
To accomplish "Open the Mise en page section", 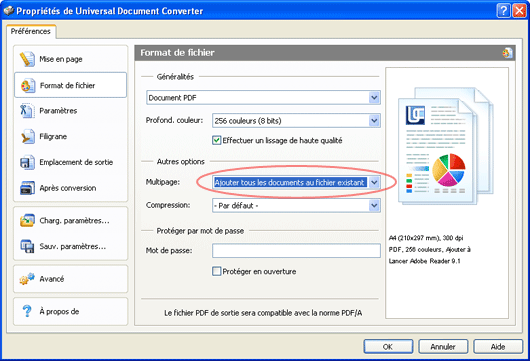I will [70, 59].
